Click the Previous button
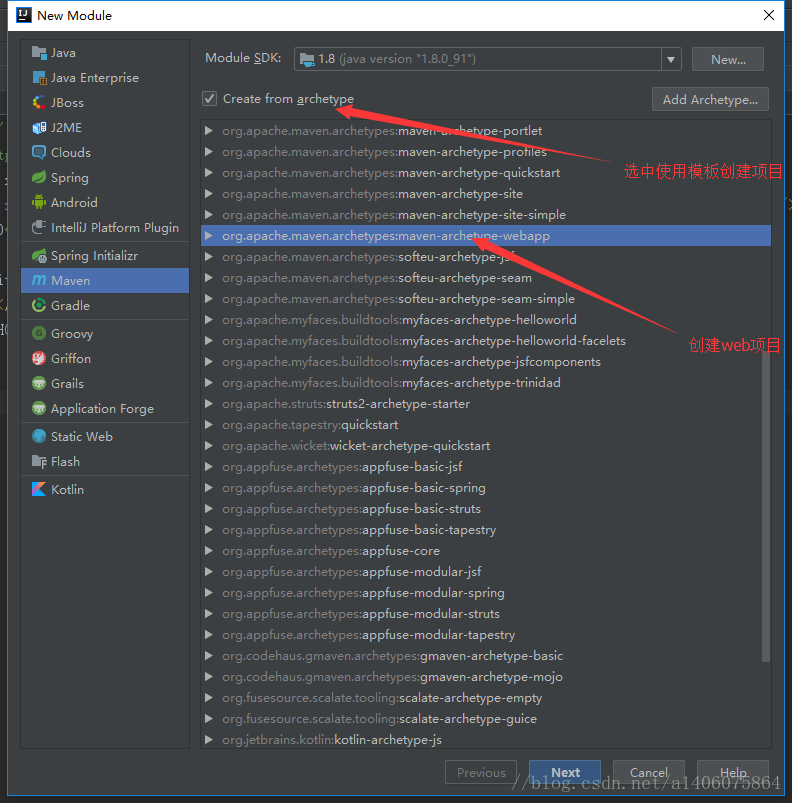792x803 pixels. [481, 772]
